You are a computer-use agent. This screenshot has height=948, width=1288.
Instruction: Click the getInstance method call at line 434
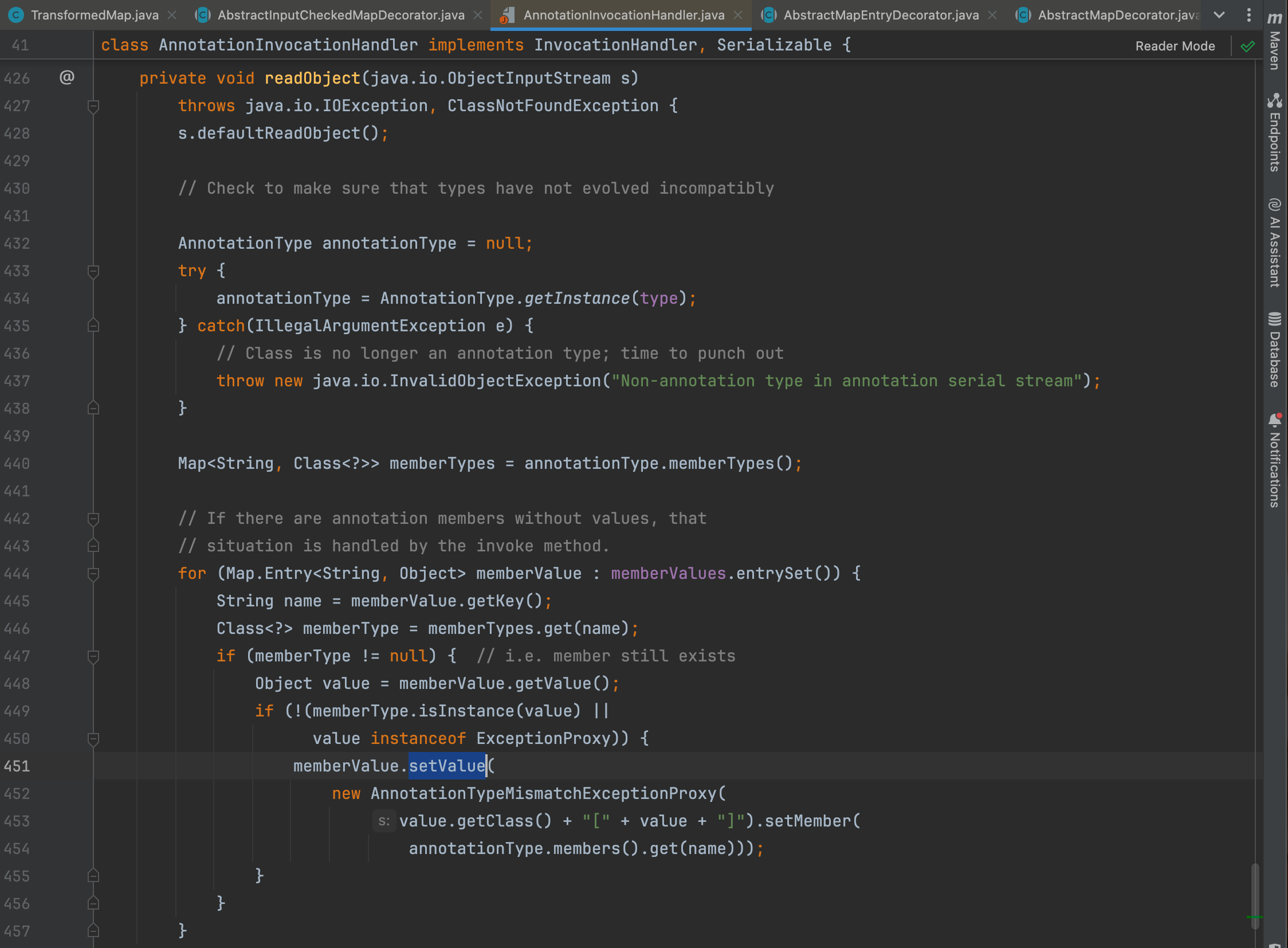click(576, 299)
